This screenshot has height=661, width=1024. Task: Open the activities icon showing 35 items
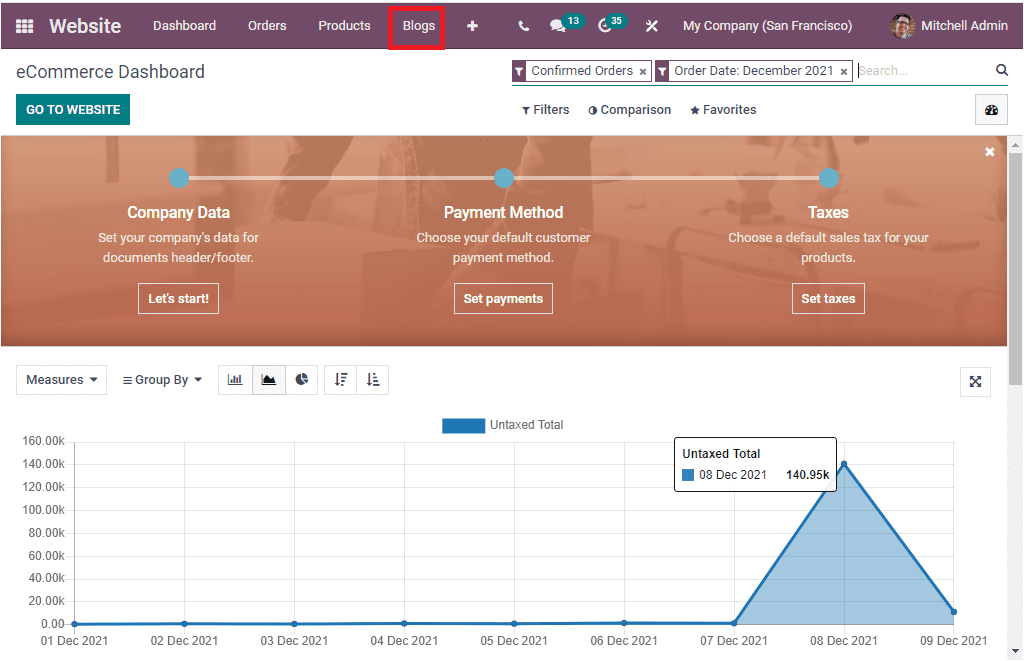point(606,26)
